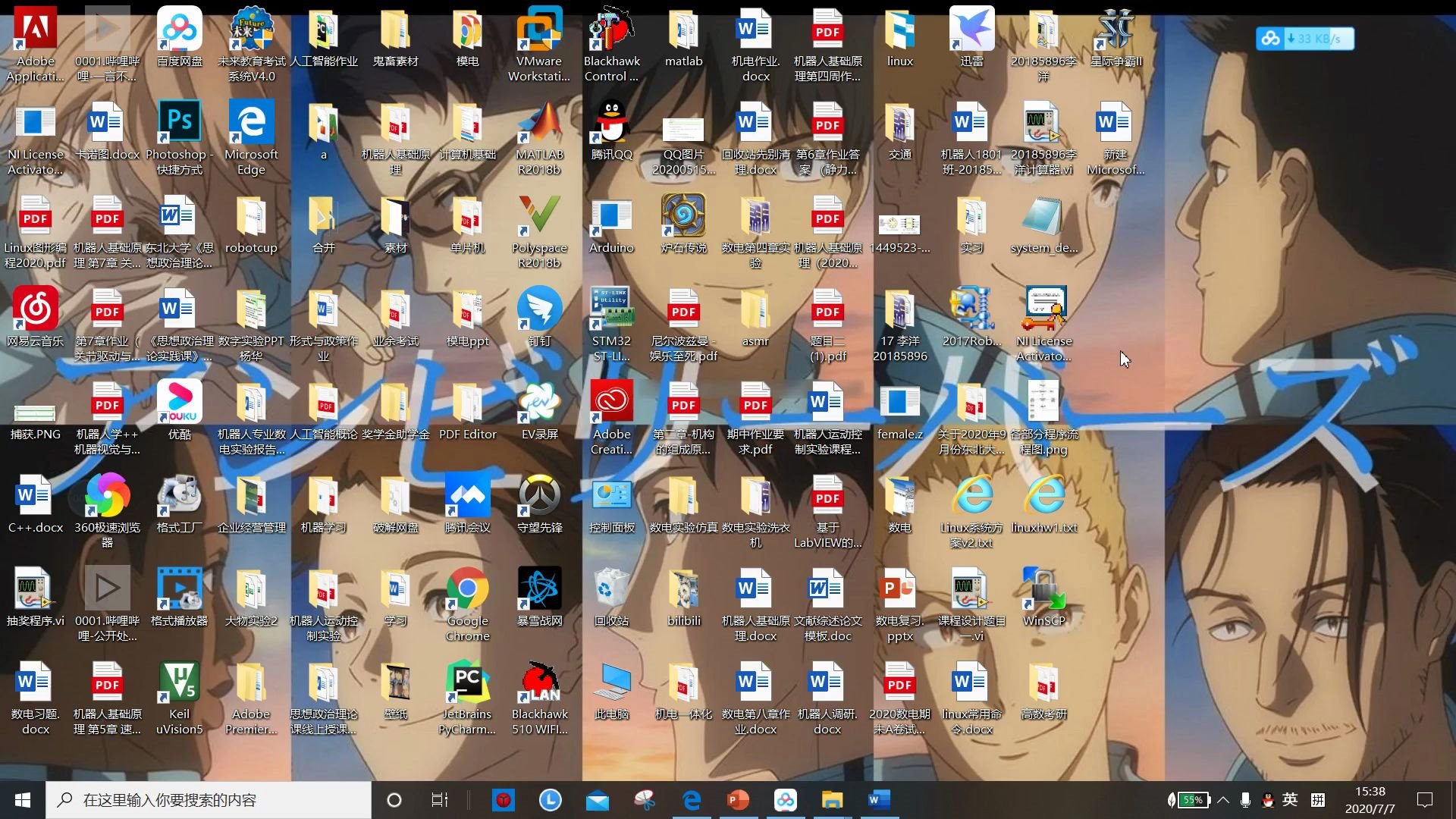Open the JetBrains PyCharm shortcut
1456x819 pixels.
[x=467, y=682]
